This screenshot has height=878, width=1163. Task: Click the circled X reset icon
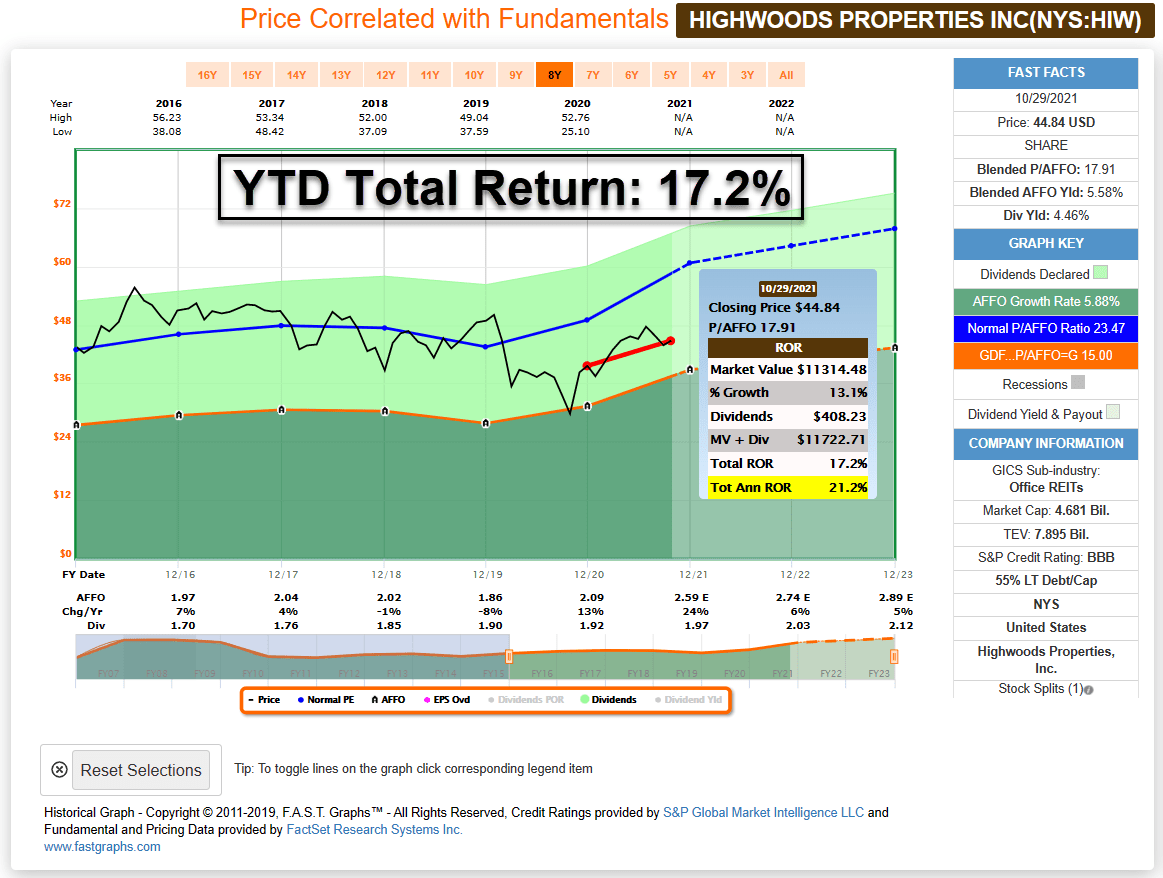coord(59,770)
